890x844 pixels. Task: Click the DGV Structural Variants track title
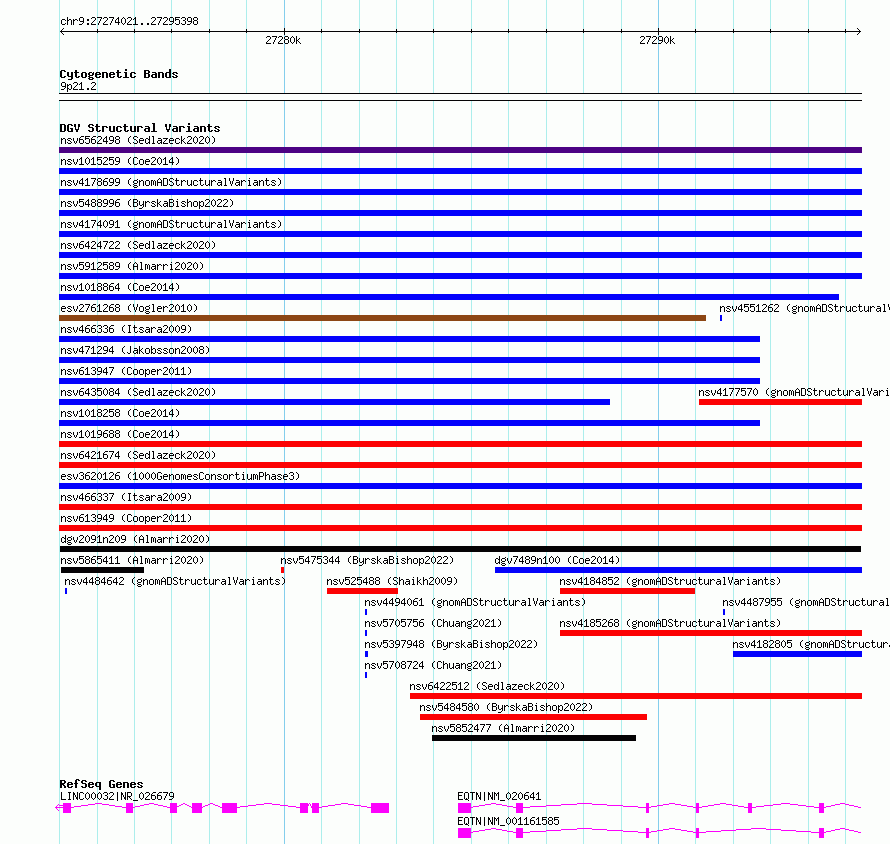[140, 128]
